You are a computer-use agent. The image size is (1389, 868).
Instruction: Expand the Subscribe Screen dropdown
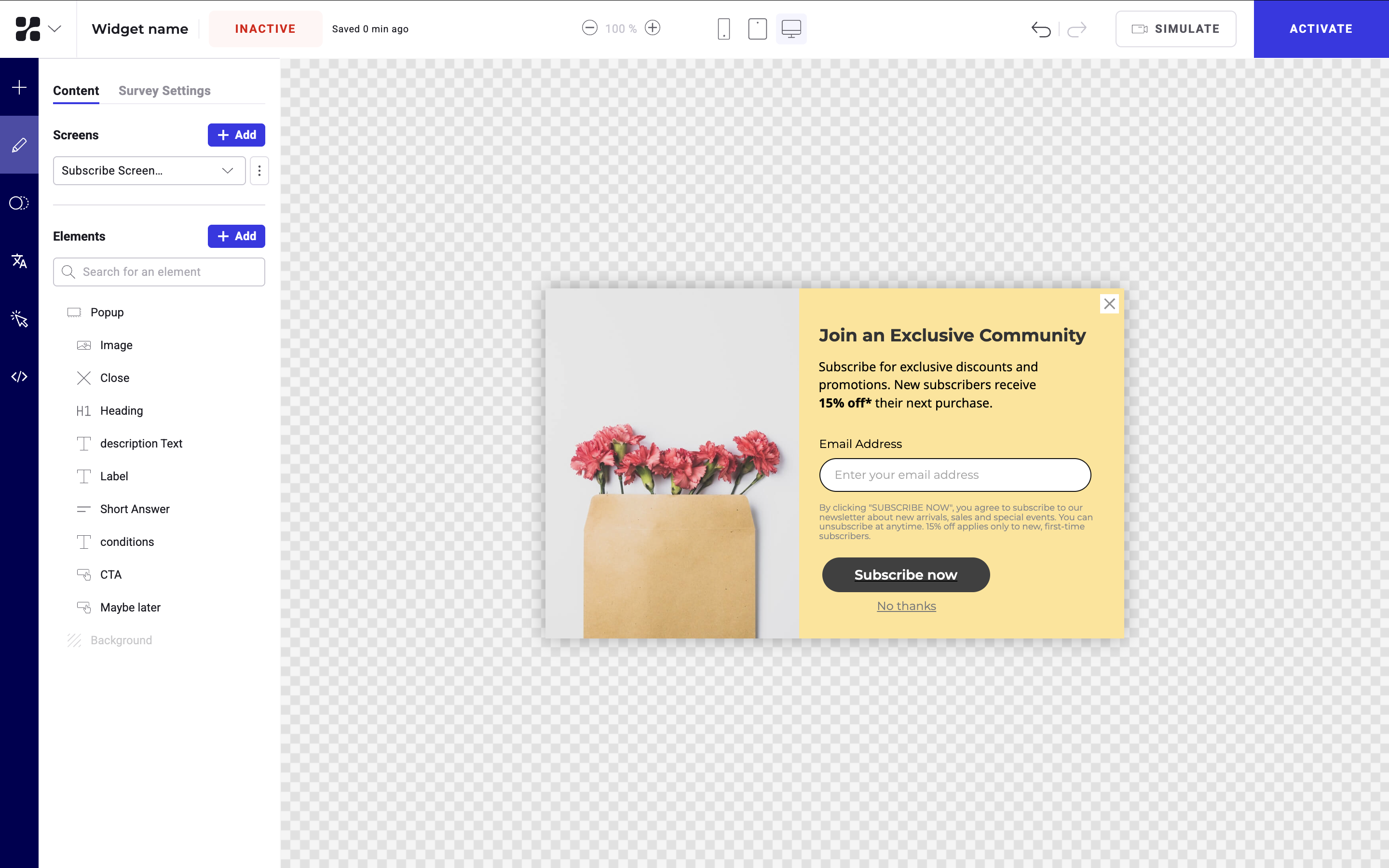149,171
